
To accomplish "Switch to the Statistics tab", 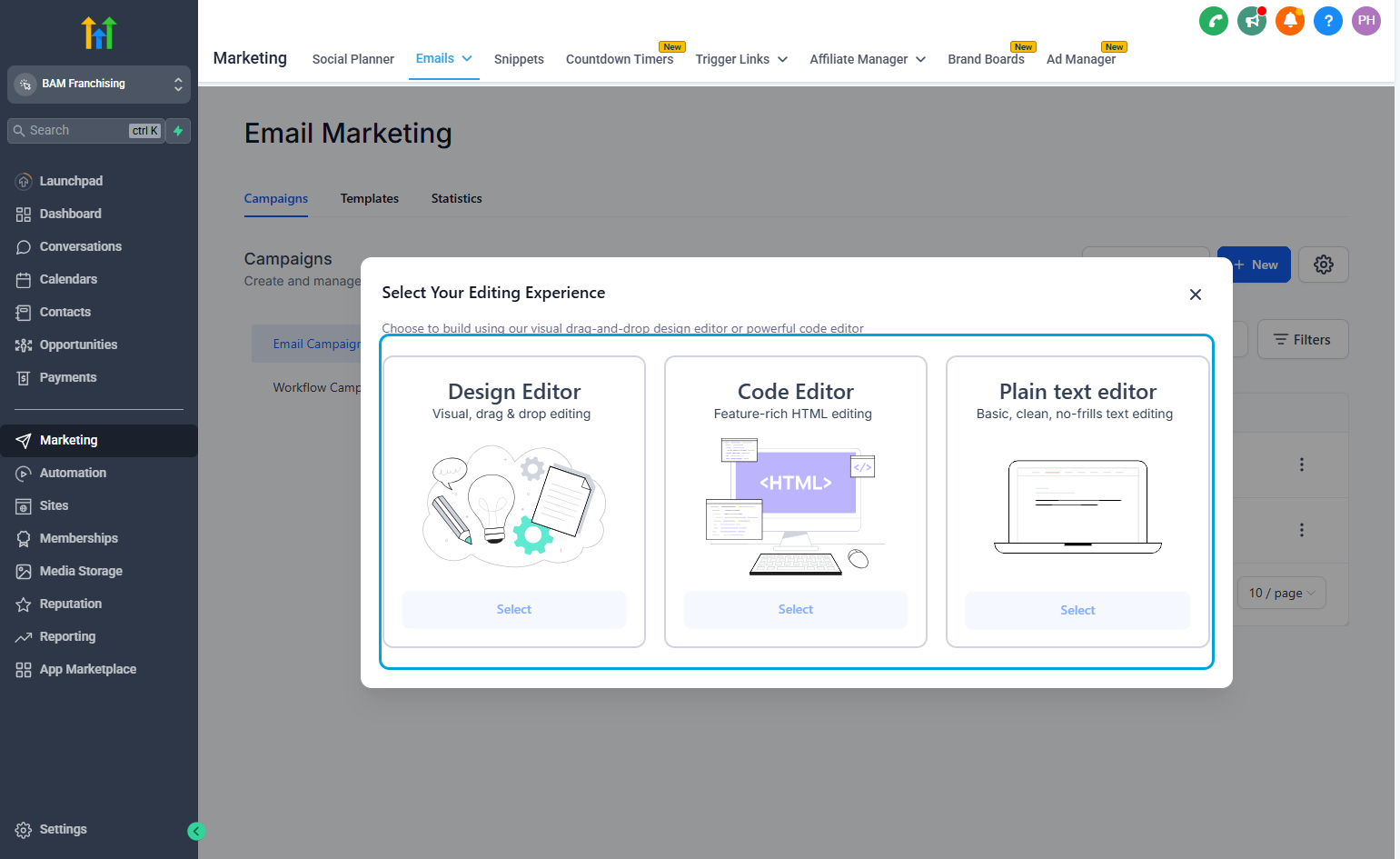I will point(457,198).
